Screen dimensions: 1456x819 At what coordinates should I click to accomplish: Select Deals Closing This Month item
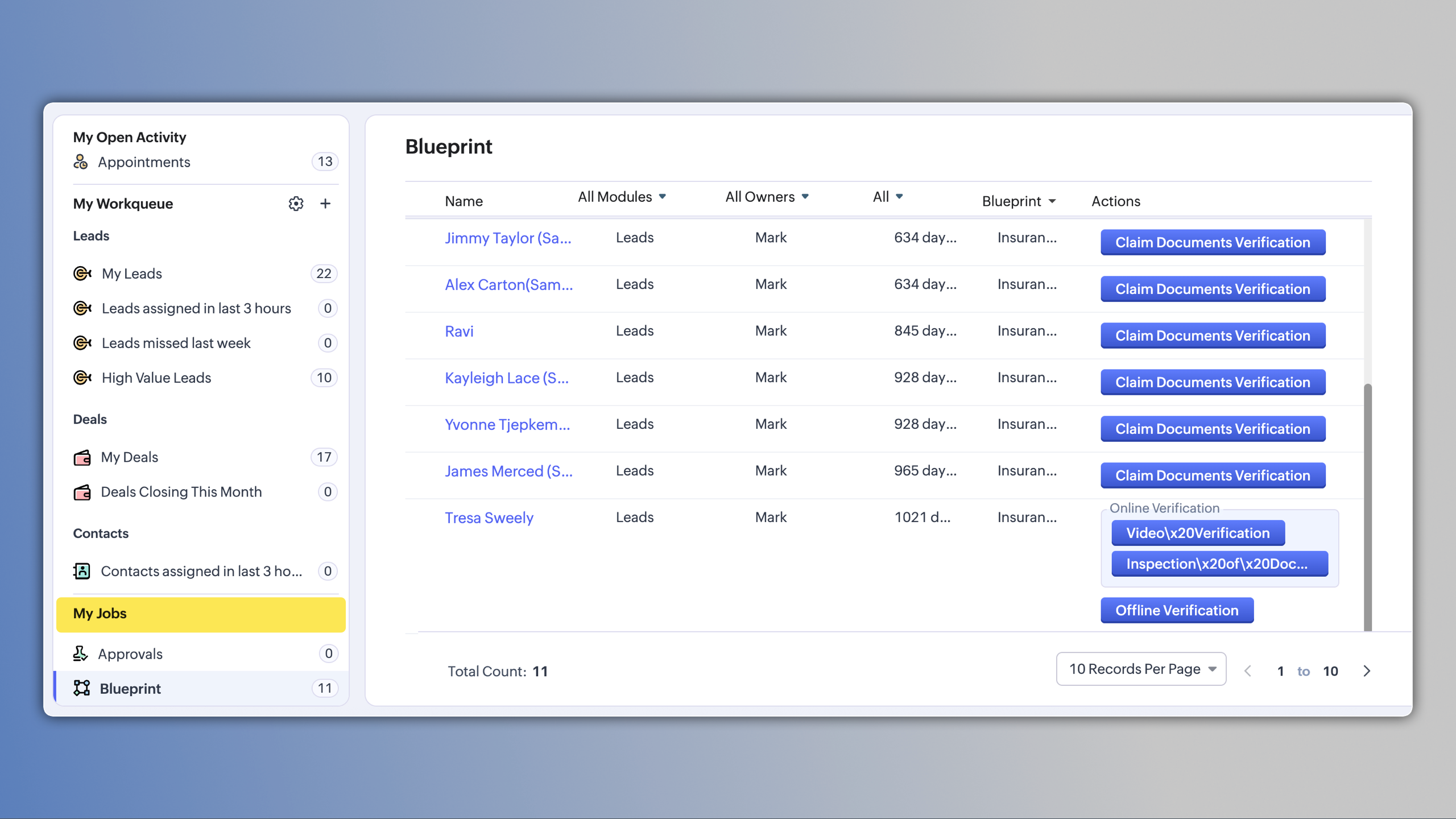(x=181, y=492)
